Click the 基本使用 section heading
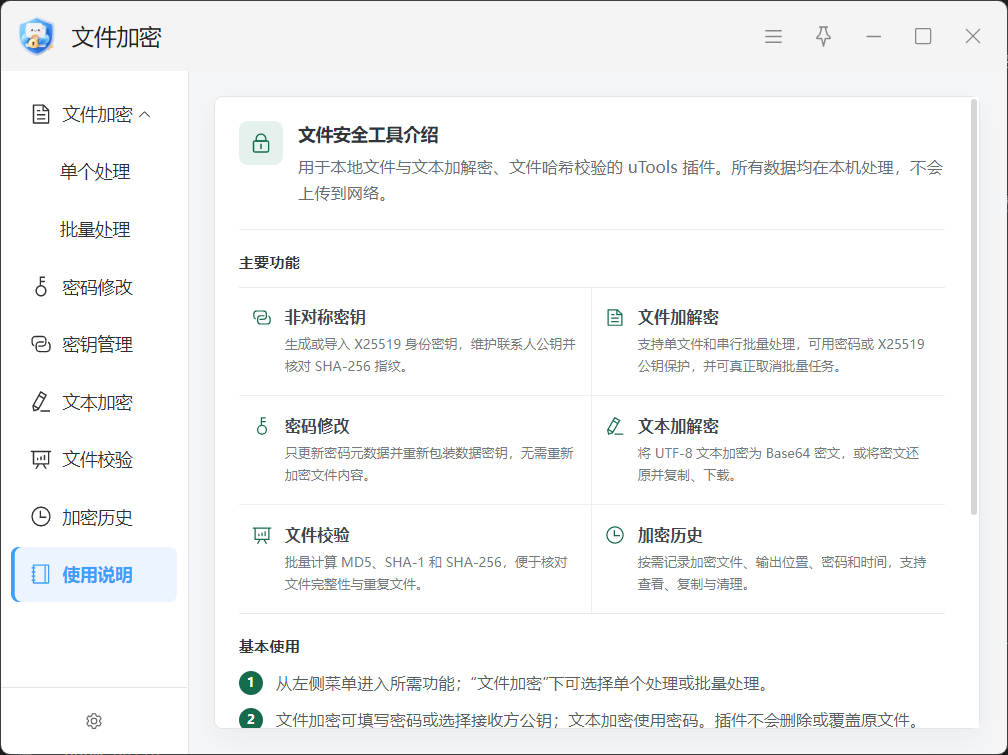This screenshot has height=755, width=1008. 269,646
